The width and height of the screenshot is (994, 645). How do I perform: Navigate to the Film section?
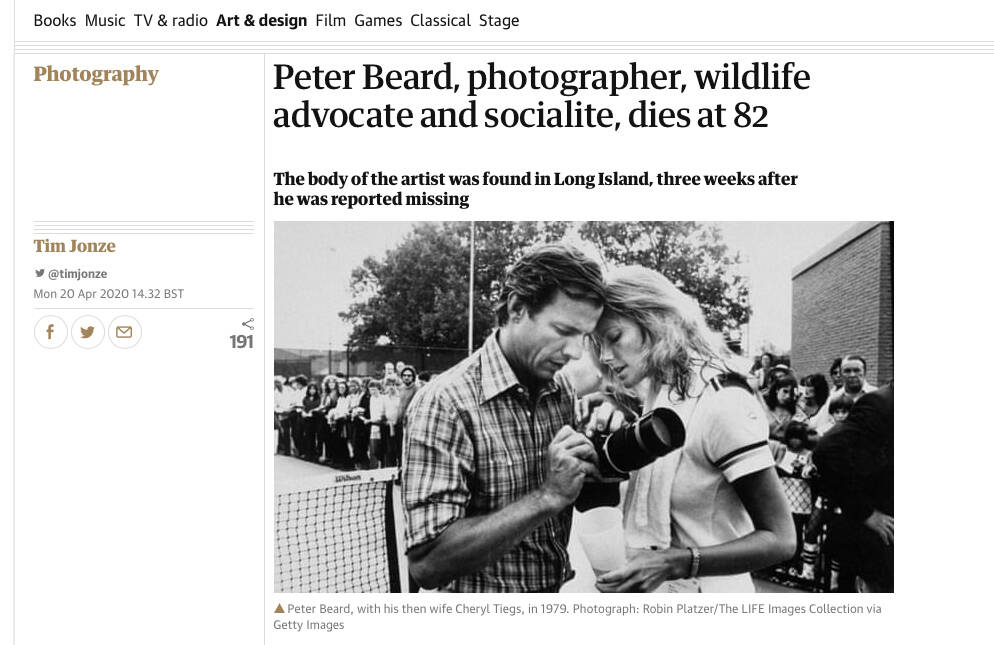330,20
